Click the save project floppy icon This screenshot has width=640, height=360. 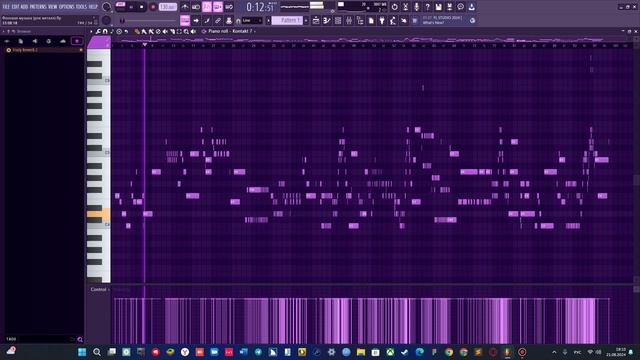(439, 7)
